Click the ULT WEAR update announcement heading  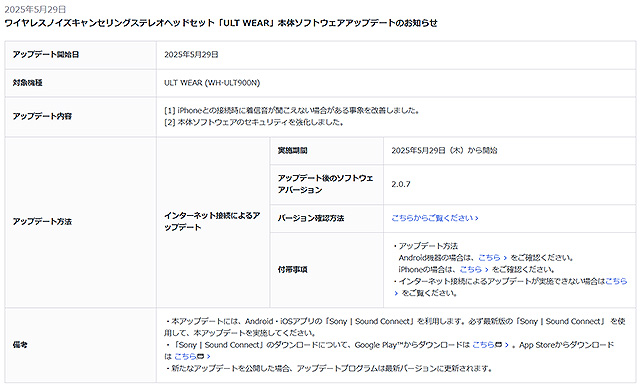pos(221,23)
